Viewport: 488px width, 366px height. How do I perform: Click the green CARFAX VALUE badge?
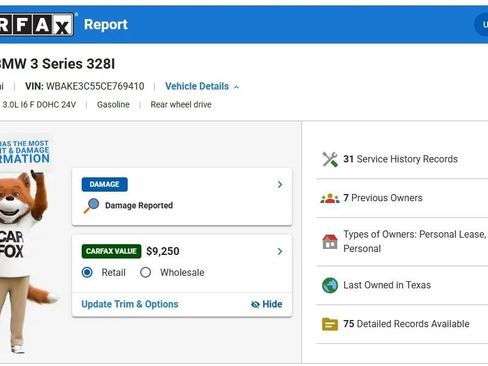click(111, 251)
